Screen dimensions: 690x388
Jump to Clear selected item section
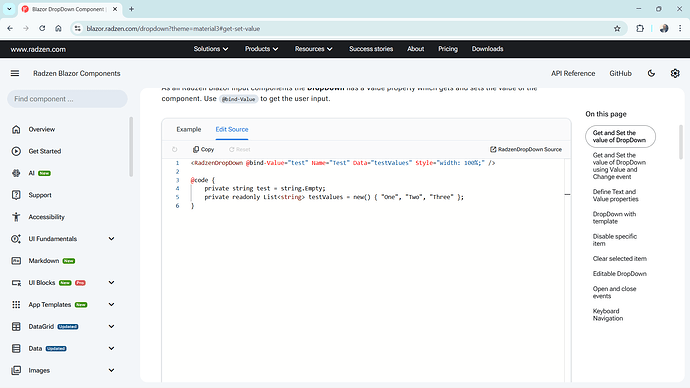pos(620,259)
